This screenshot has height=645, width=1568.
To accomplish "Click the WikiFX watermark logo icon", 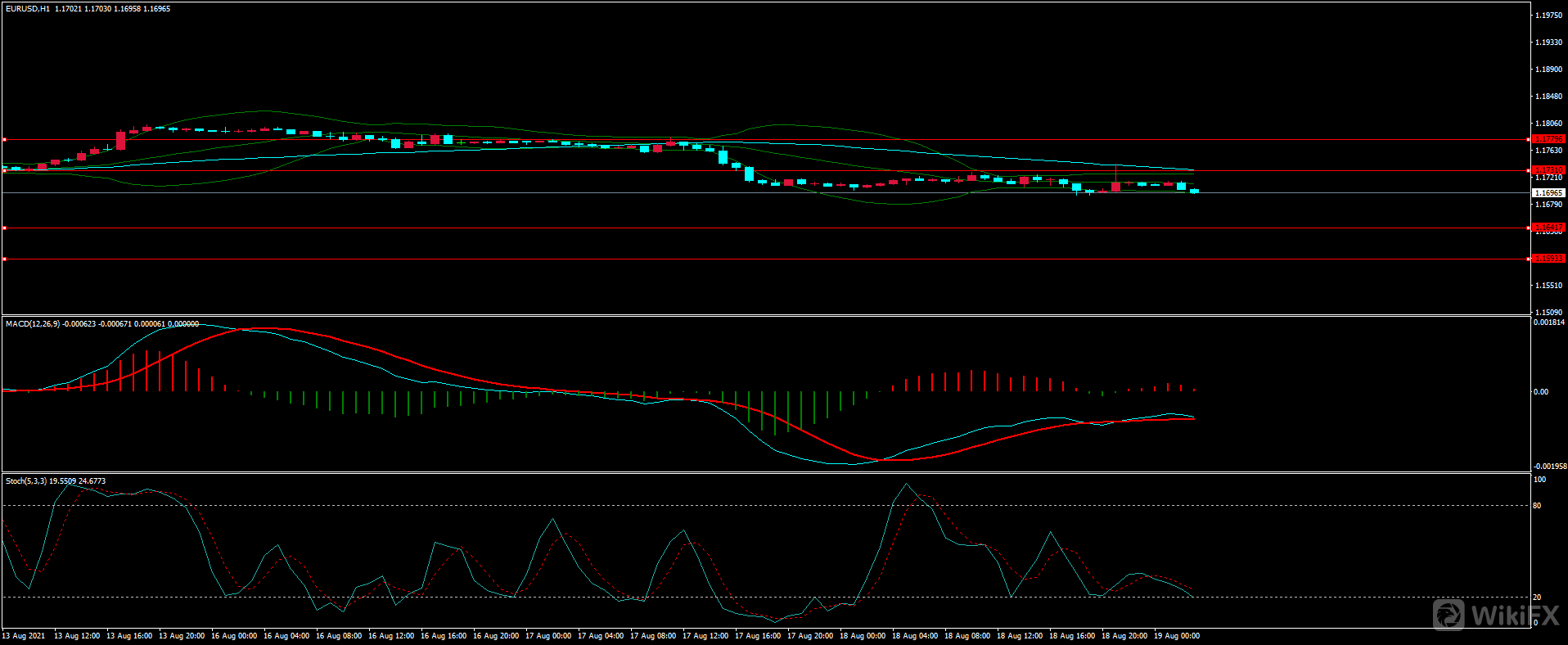I will coord(1449,615).
